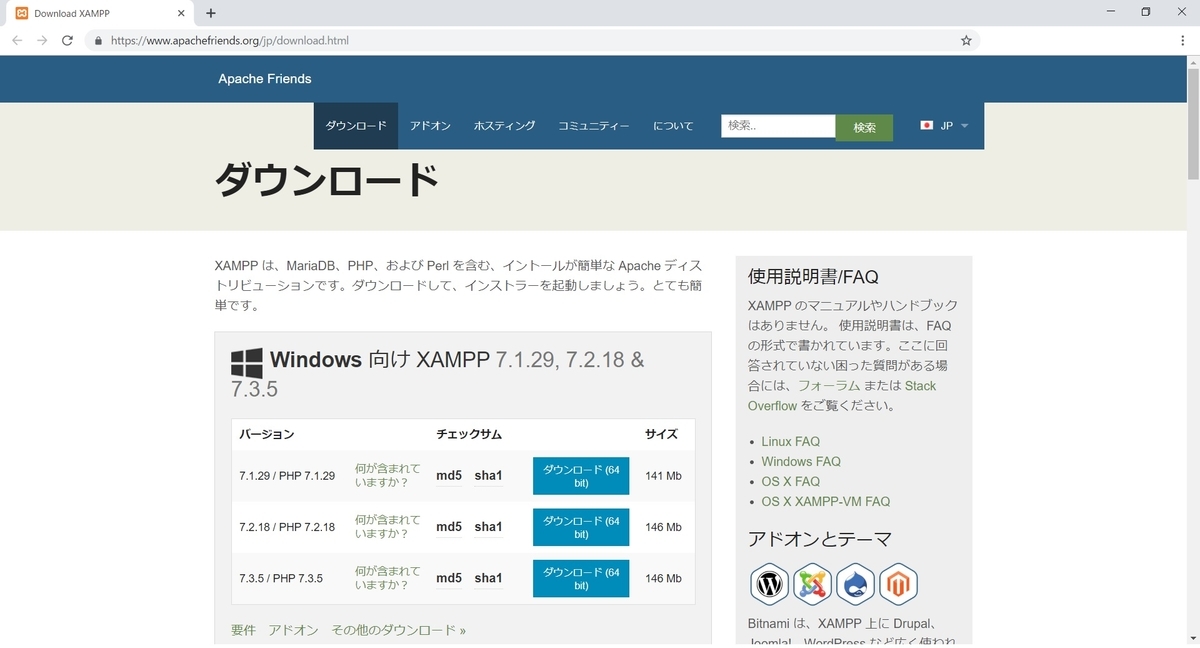Select the Download XAMPP browser tab
The width and height of the screenshot is (1200, 648).
click(100, 13)
